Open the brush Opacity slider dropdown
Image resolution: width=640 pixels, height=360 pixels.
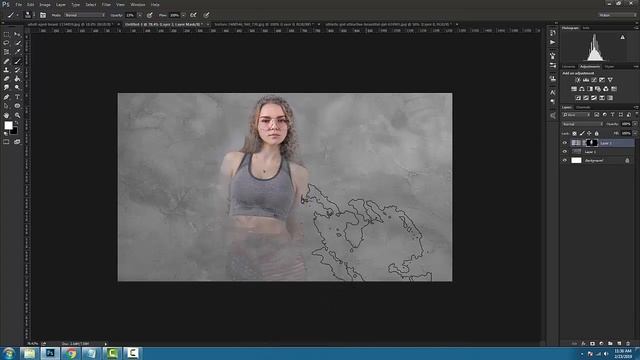[x=140, y=15]
